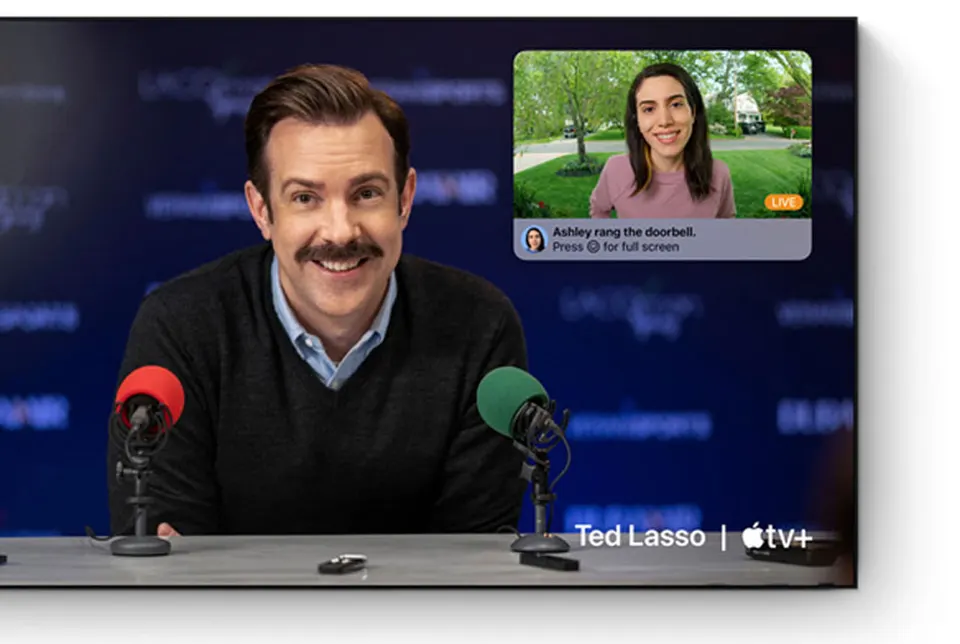Click 'Ashley rang the doorbell.' text
Viewport: 960px width, 644px height.
tap(624, 232)
